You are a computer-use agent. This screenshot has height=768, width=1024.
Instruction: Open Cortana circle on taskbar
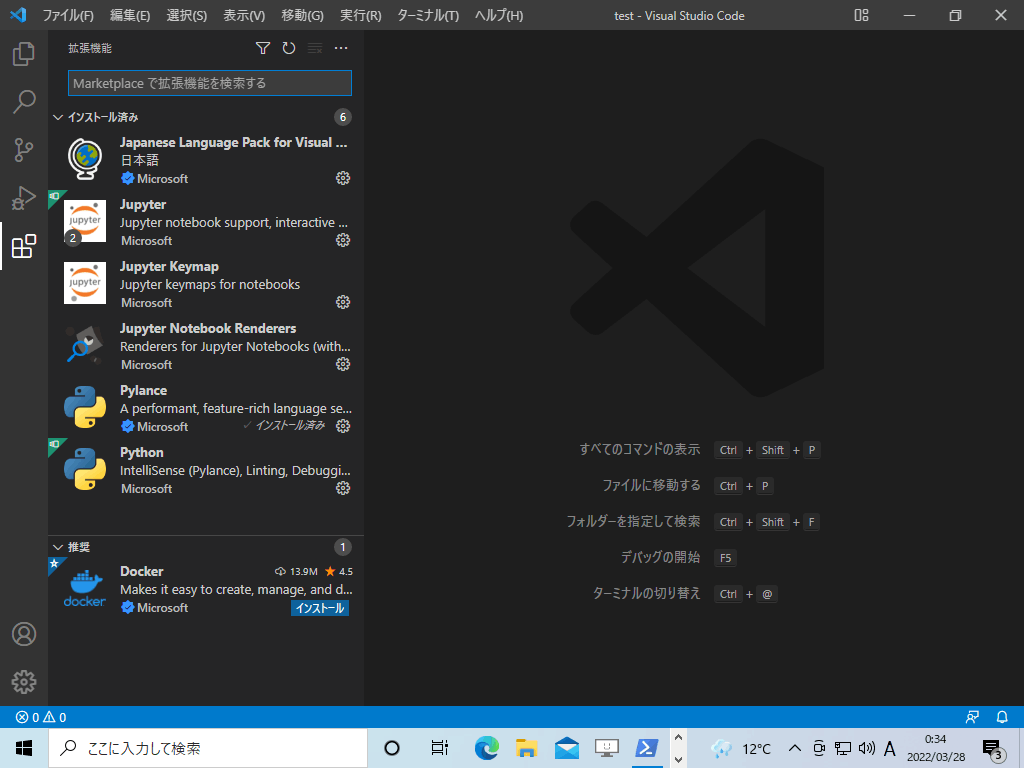click(392, 748)
